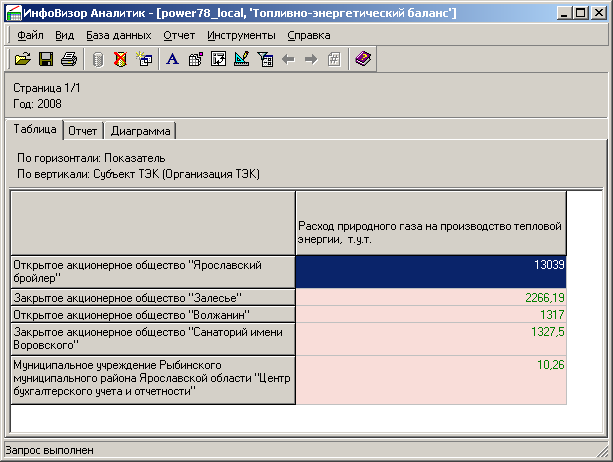This screenshot has height=462, width=613.
Task: Click row header ЗАО "Залесье"
Action: 153,297
